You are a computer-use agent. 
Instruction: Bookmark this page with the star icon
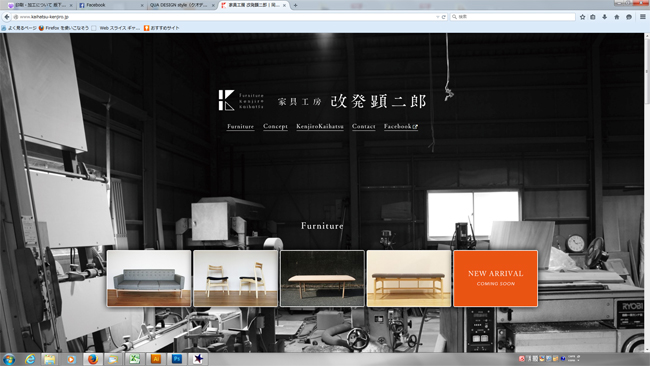pyautogui.click(x=582, y=17)
